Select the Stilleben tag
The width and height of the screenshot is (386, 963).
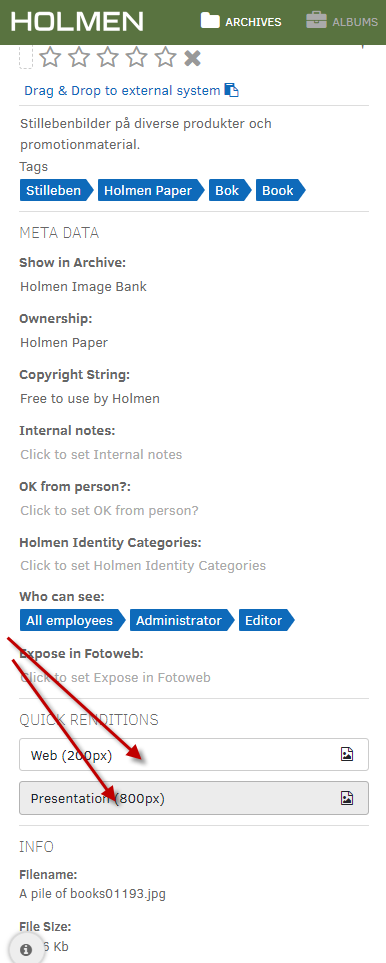click(x=56, y=190)
